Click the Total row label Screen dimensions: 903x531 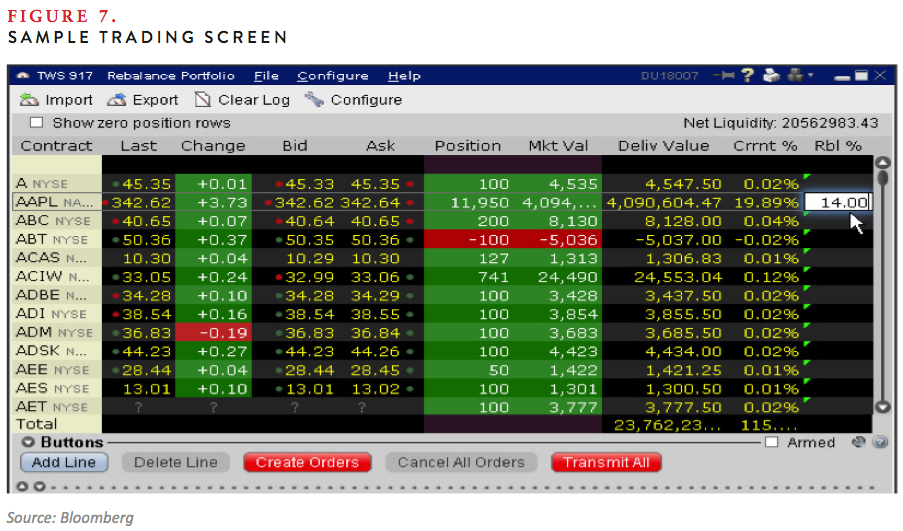click(x=36, y=424)
